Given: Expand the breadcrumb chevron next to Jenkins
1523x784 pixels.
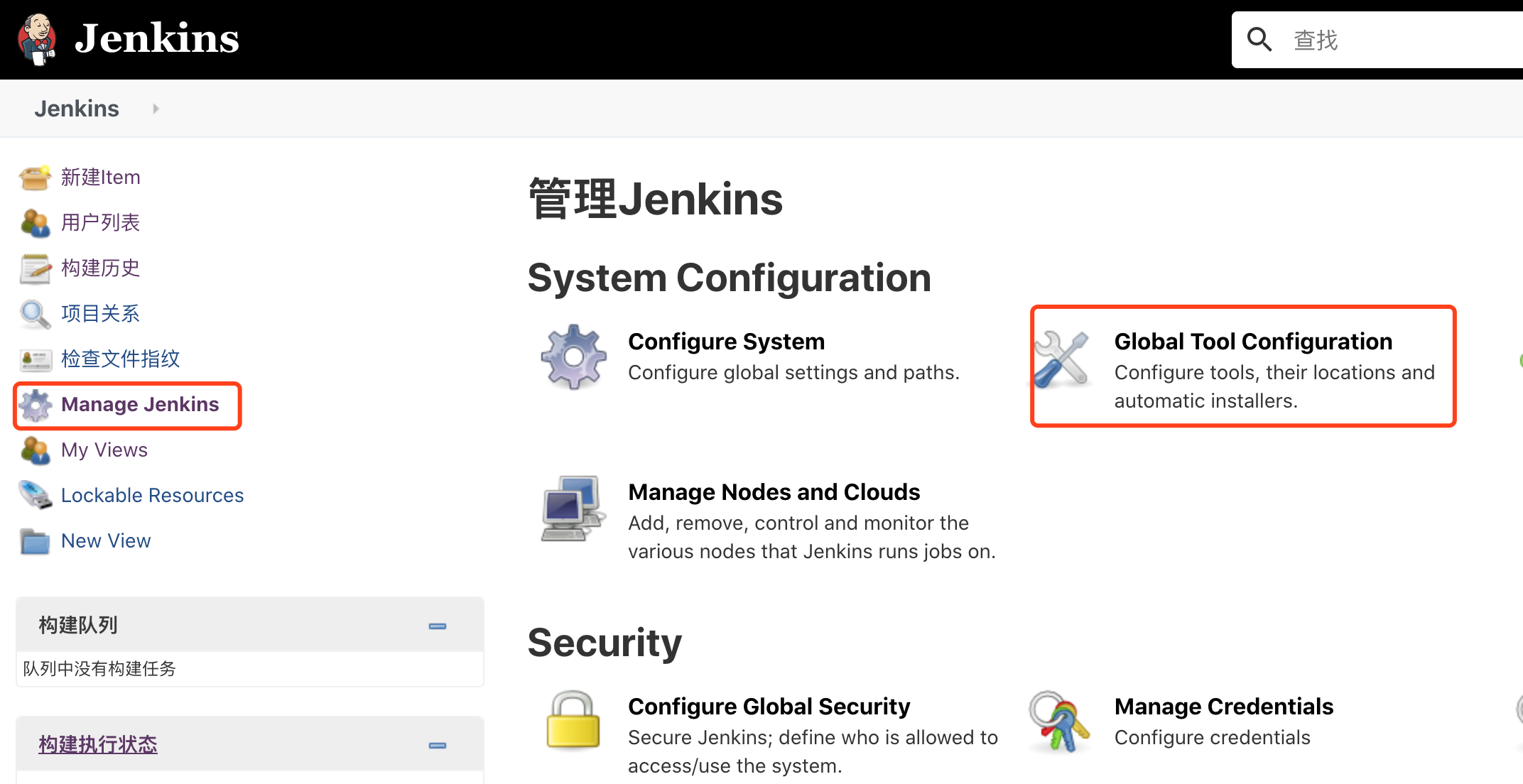Looking at the screenshot, I should tap(155, 108).
